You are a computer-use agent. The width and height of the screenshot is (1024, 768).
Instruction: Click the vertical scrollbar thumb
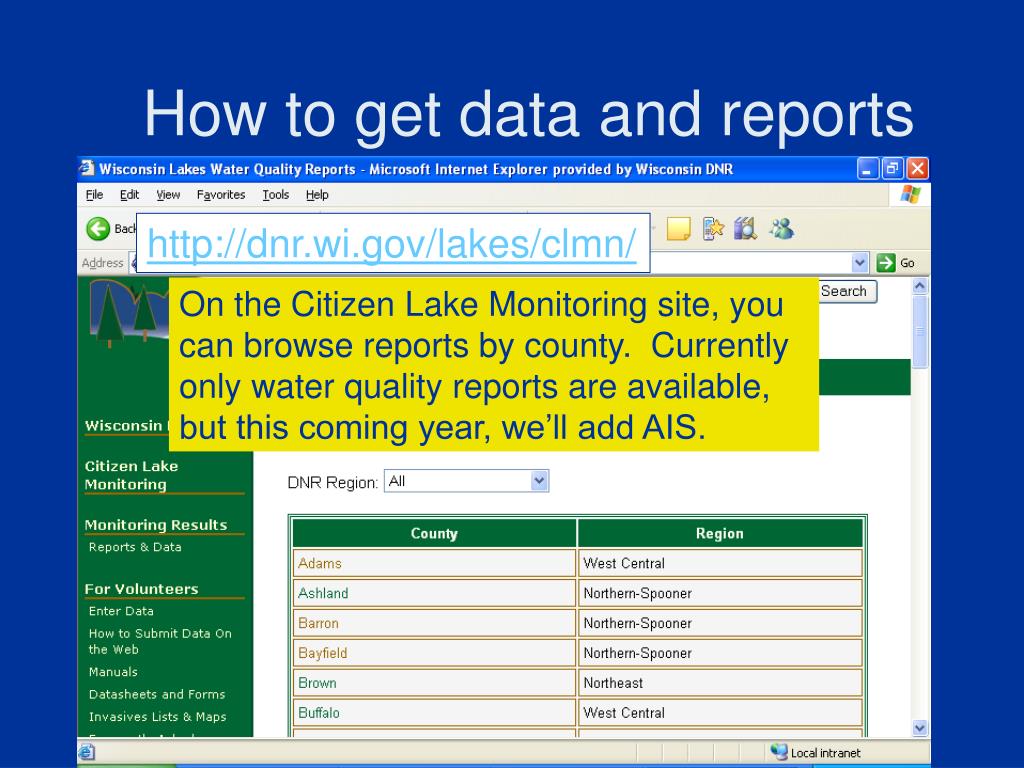[920, 332]
